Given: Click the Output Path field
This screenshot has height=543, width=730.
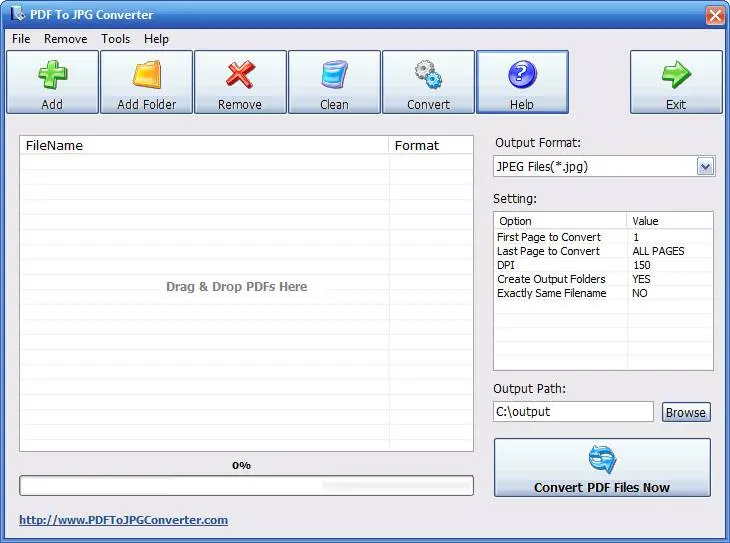Looking at the screenshot, I should pyautogui.click(x=573, y=412).
